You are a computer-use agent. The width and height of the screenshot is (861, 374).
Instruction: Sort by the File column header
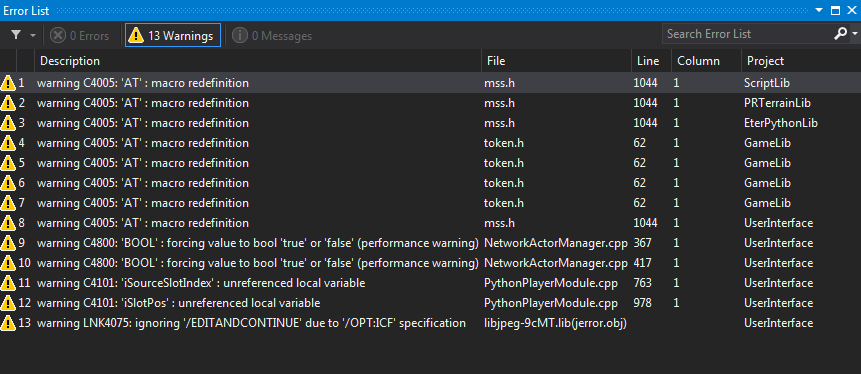click(556, 61)
